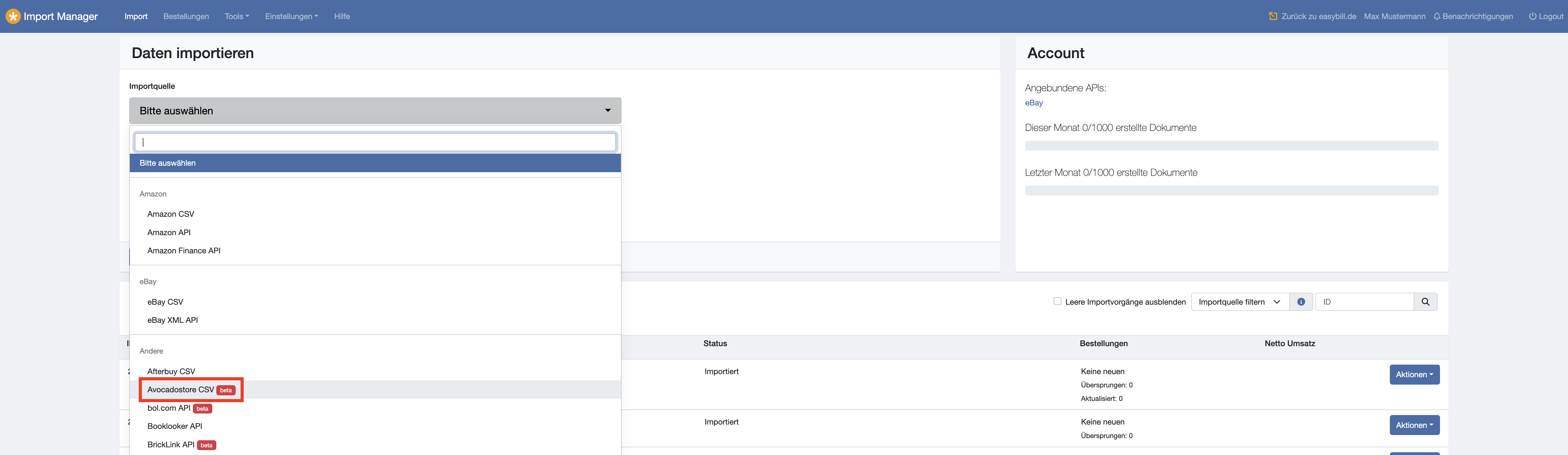Click the Import Manager brand title
This screenshot has height=455, width=1568.
tap(61, 16)
